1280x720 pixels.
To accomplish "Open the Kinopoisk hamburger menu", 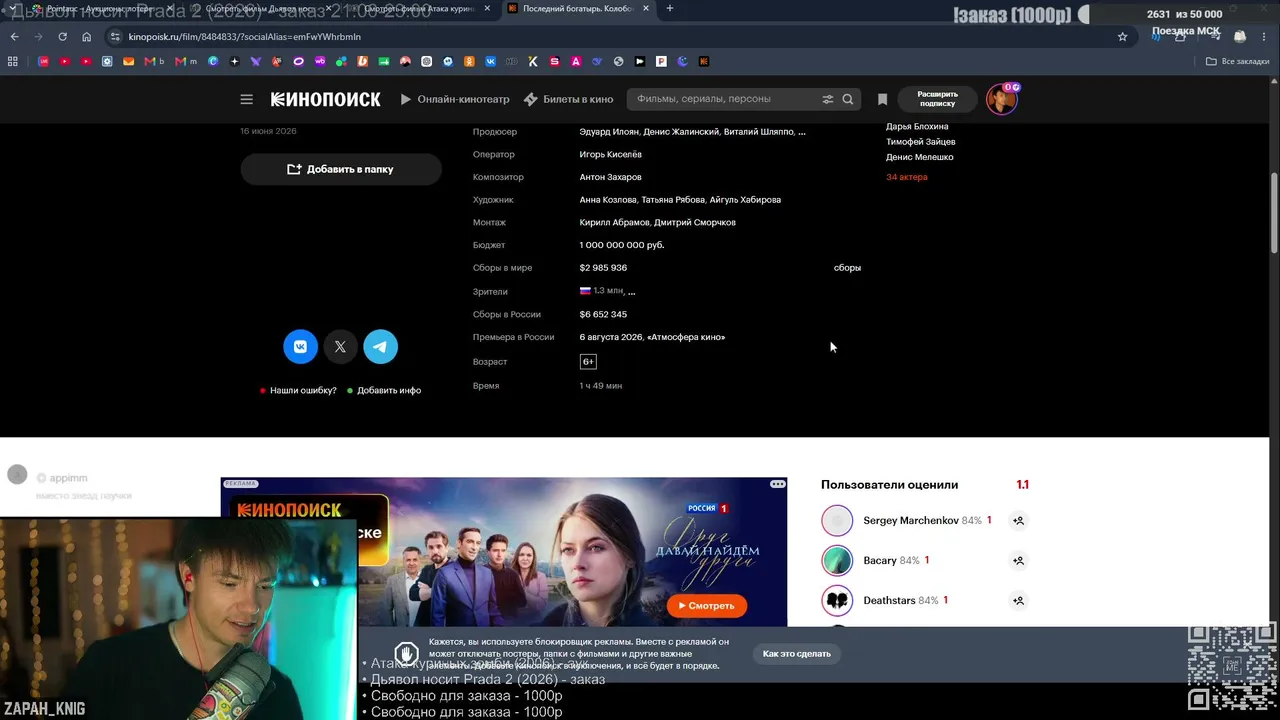I will (x=247, y=99).
